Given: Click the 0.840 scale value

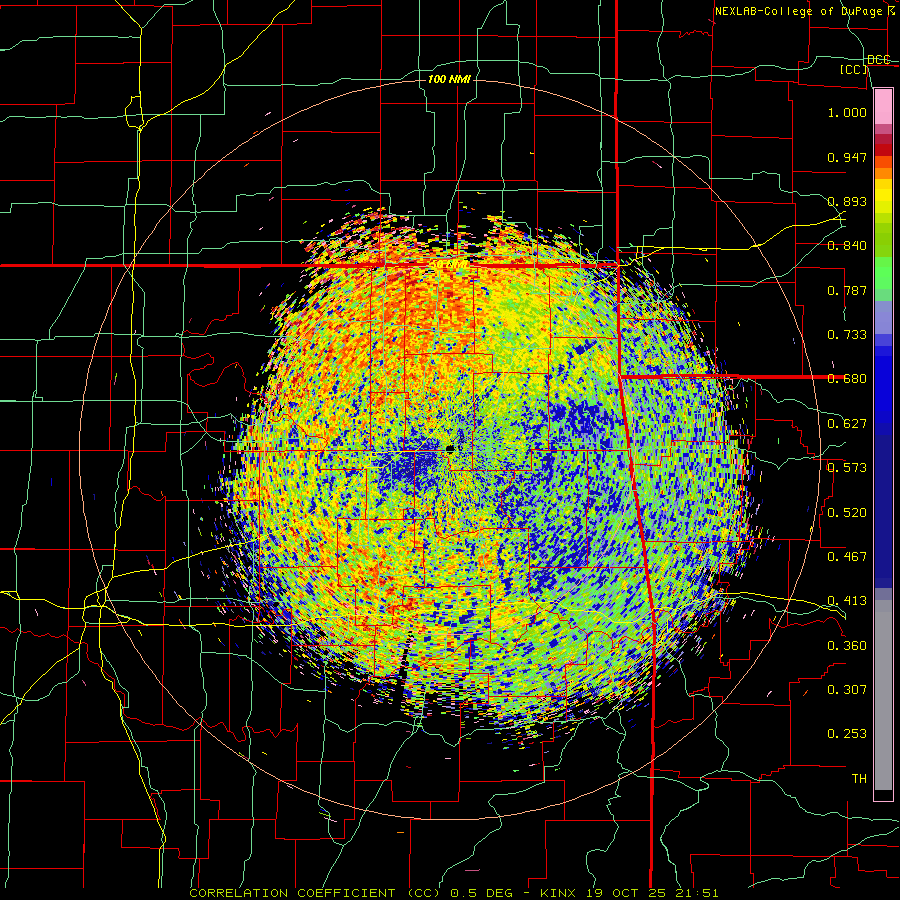Looking at the screenshot, I should point(847,246).
